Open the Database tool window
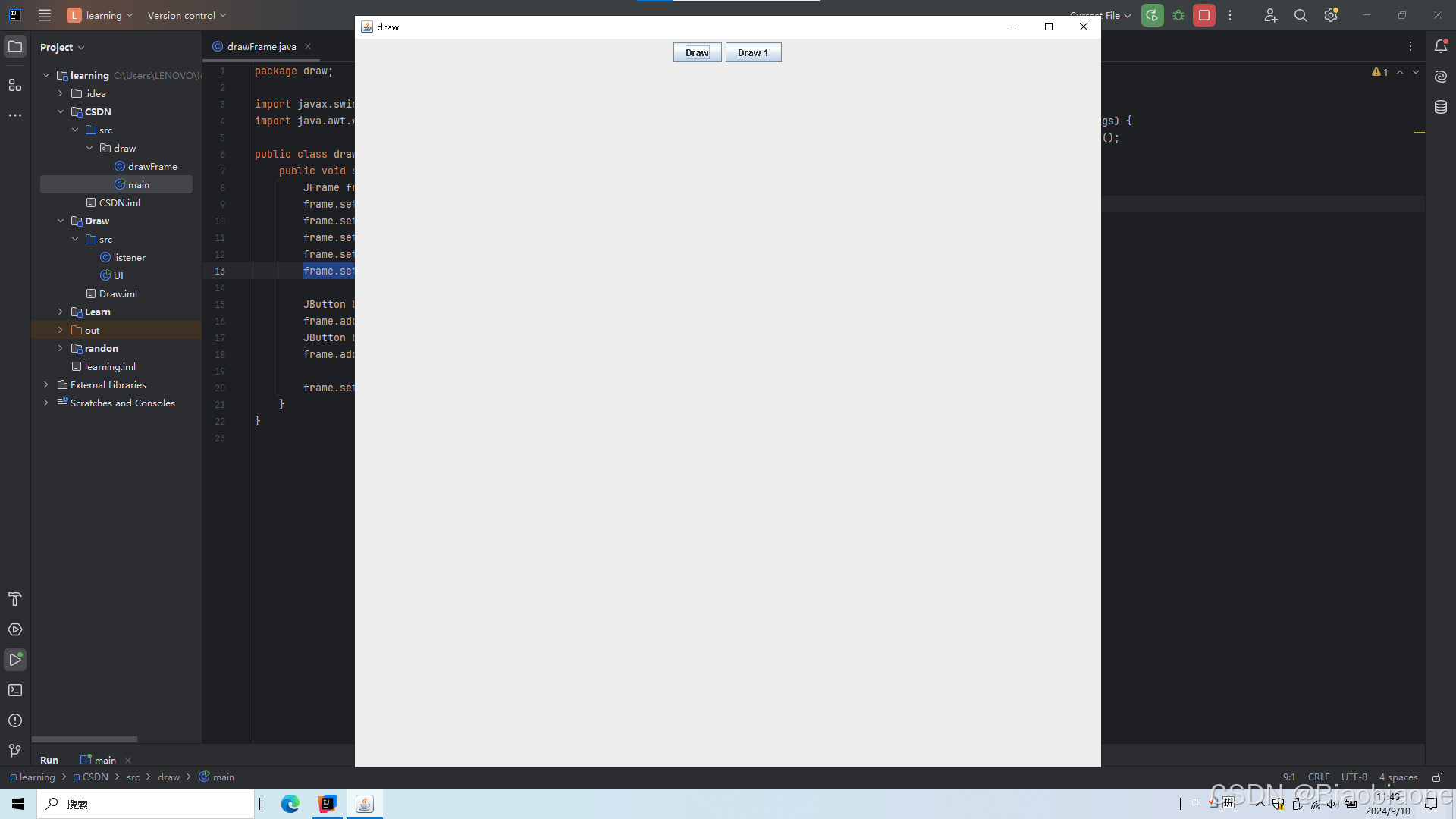The image size is (1456, 819). click(1441, 107)
